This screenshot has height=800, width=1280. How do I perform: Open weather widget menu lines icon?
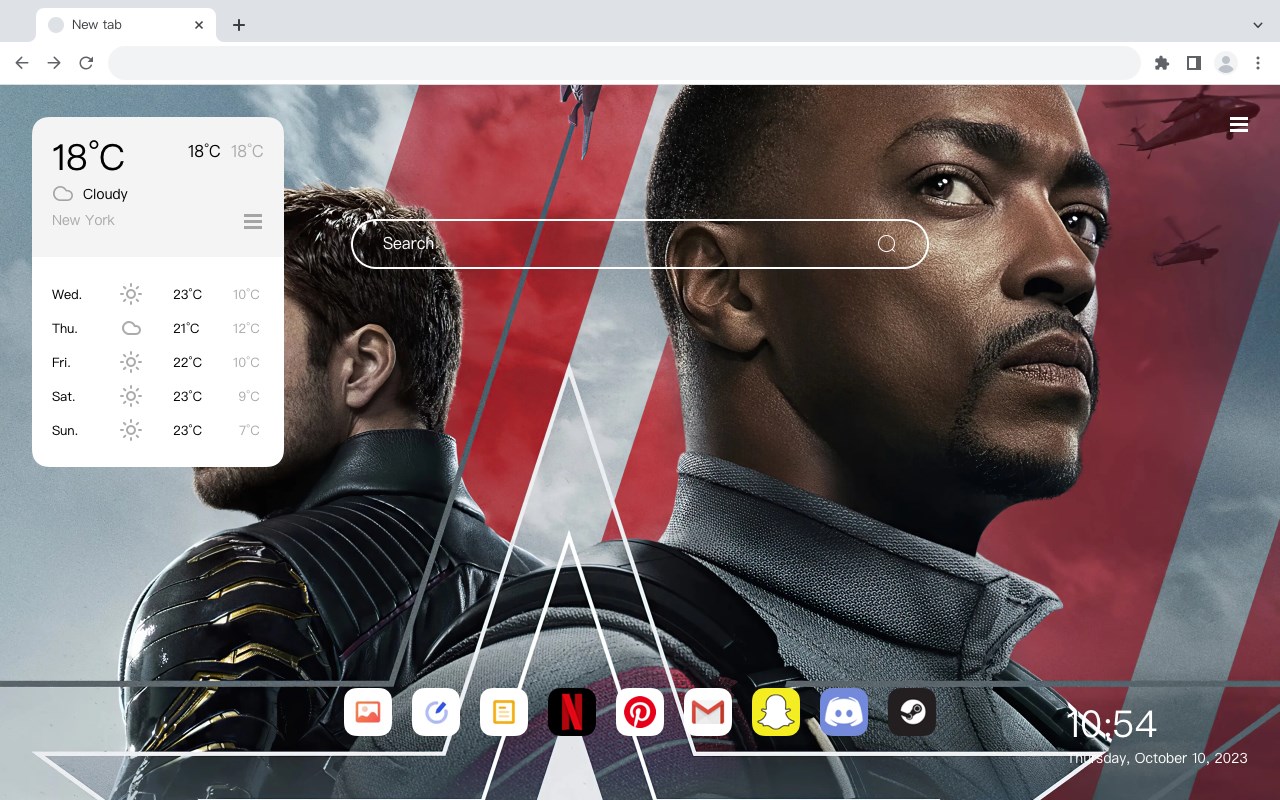[x=253, y=221]
